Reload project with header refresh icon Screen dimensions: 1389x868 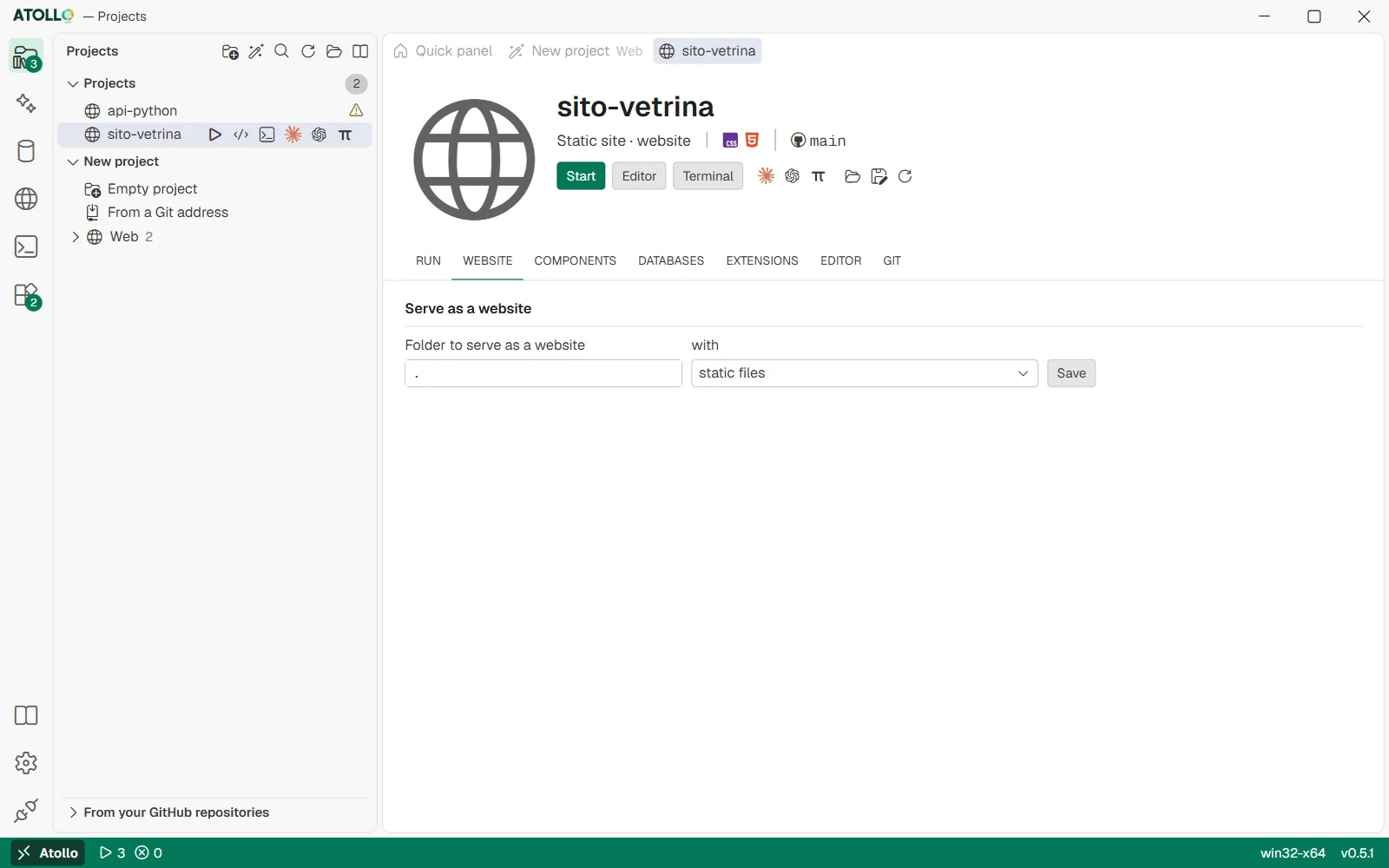pos(905,176)
